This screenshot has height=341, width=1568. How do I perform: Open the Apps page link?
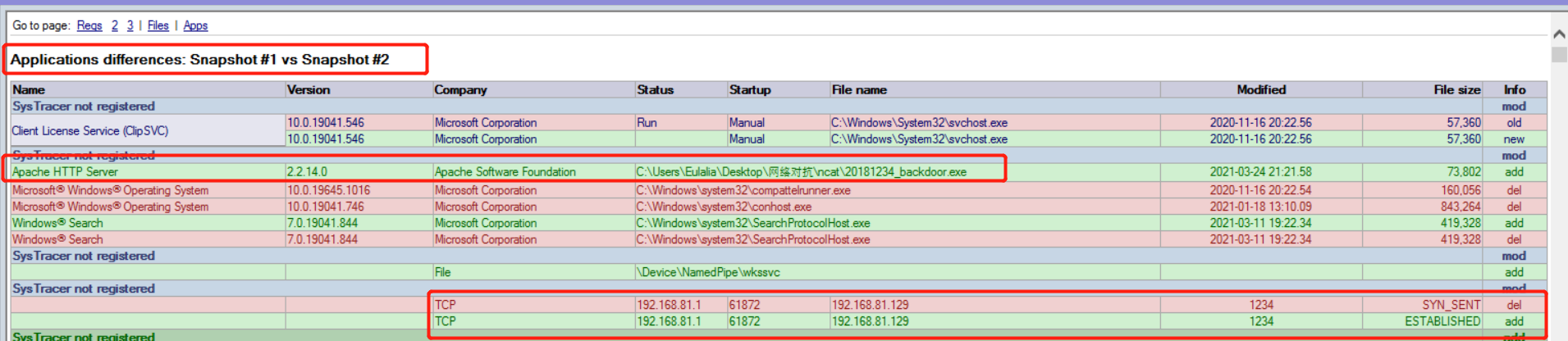click(x=195, y=25)
